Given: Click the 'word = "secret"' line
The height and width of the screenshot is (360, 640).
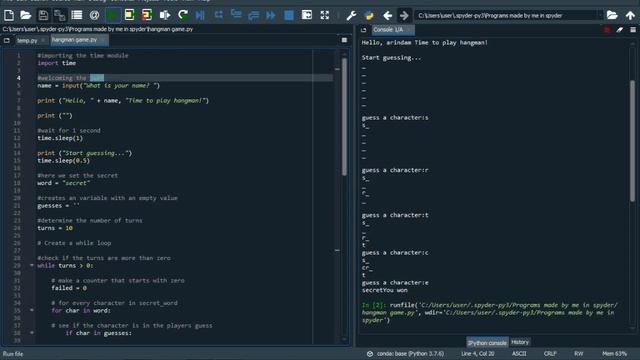Looking at the screenshot, I should (x=63, y=183).
